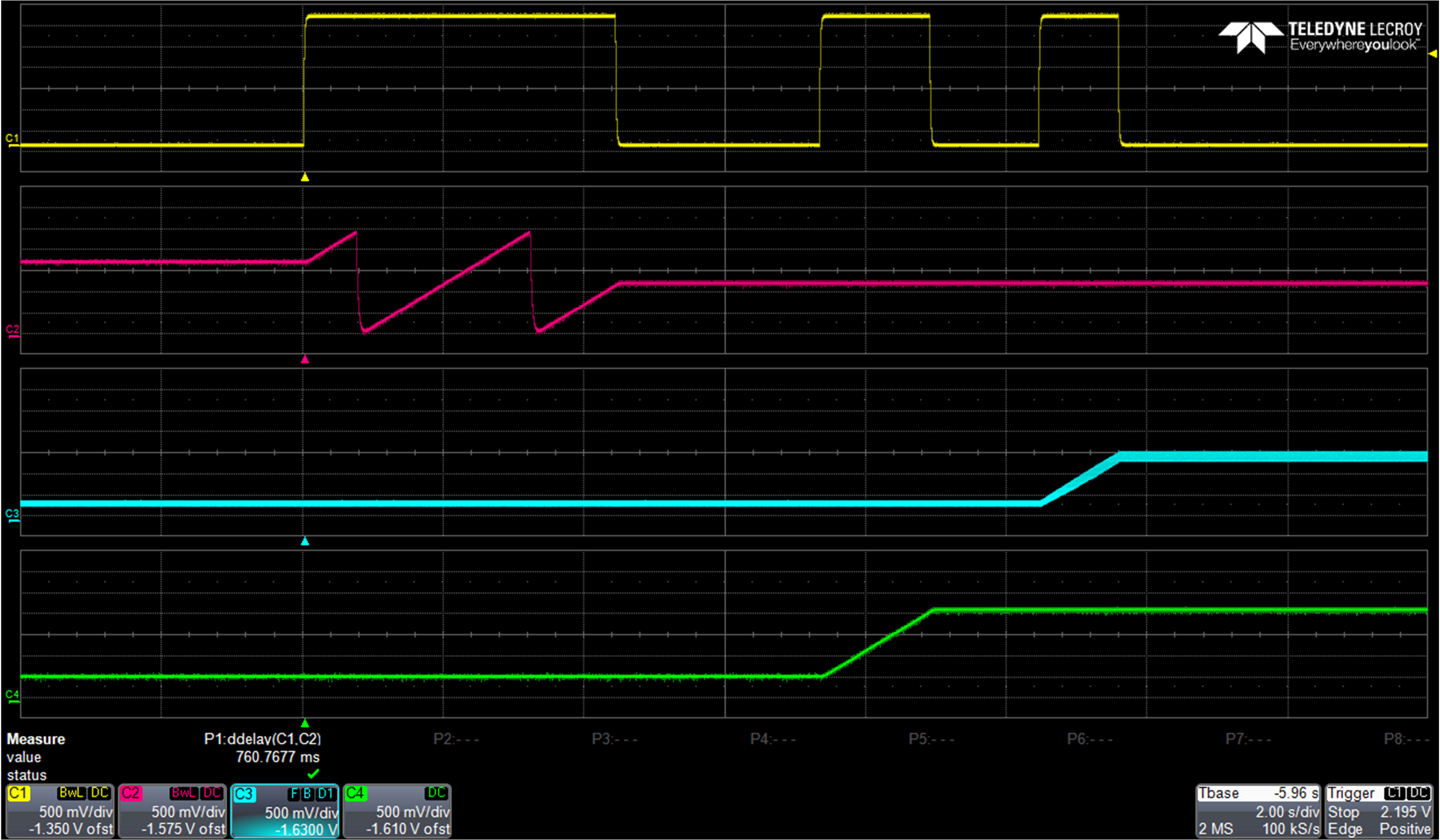Open the C4 channel descriptor box

pos(397,811)
